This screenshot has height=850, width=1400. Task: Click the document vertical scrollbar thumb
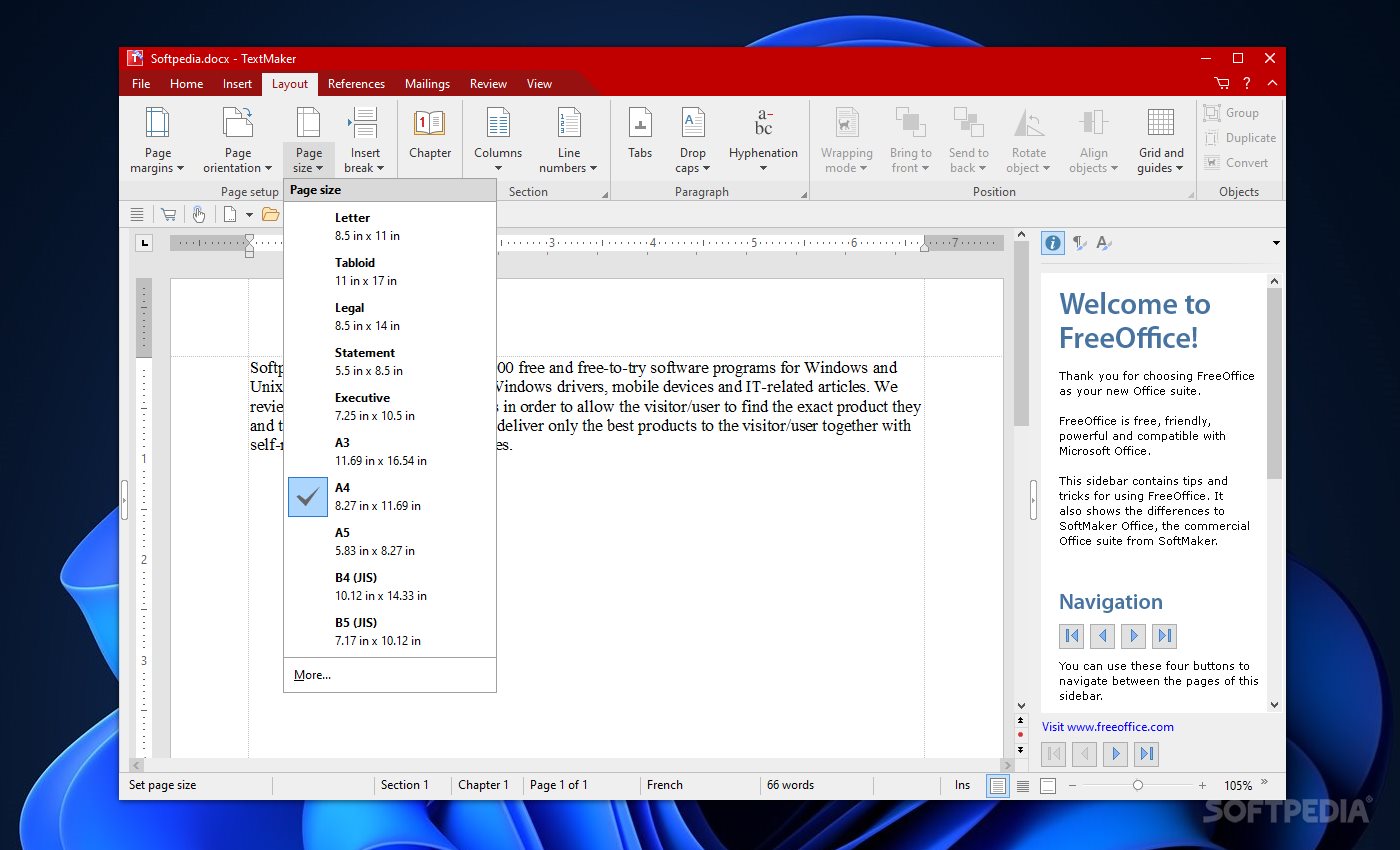tap(1020, 335)
